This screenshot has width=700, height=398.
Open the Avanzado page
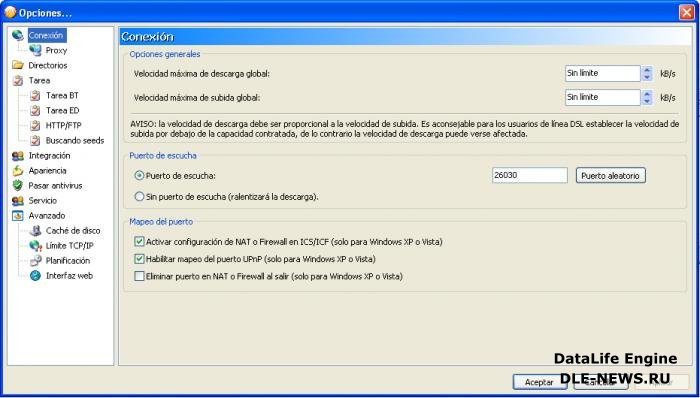(47, 216)
